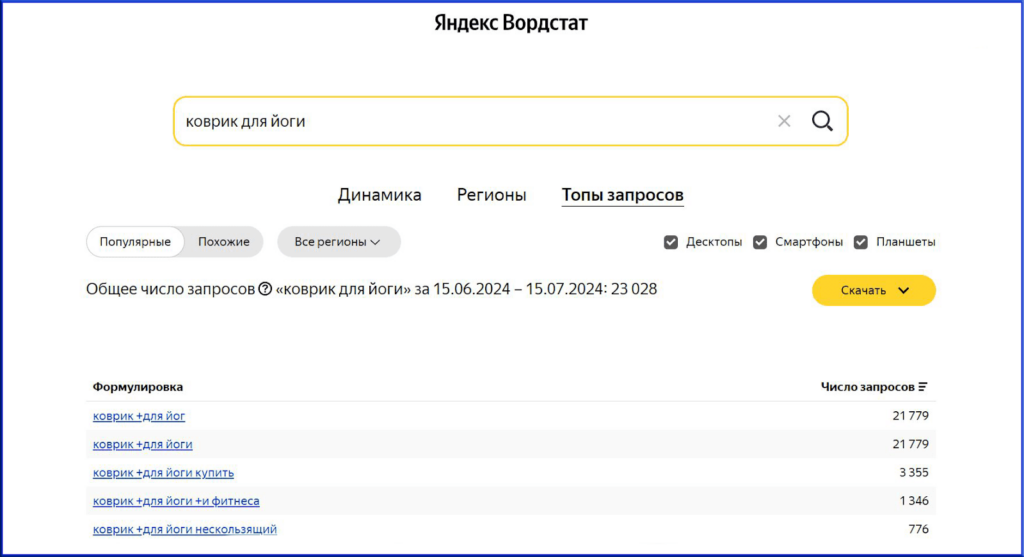1024x557 pixels.
Task: Switch to the Динамика tab
Action: pyautogui.click(x=379, y=195)
